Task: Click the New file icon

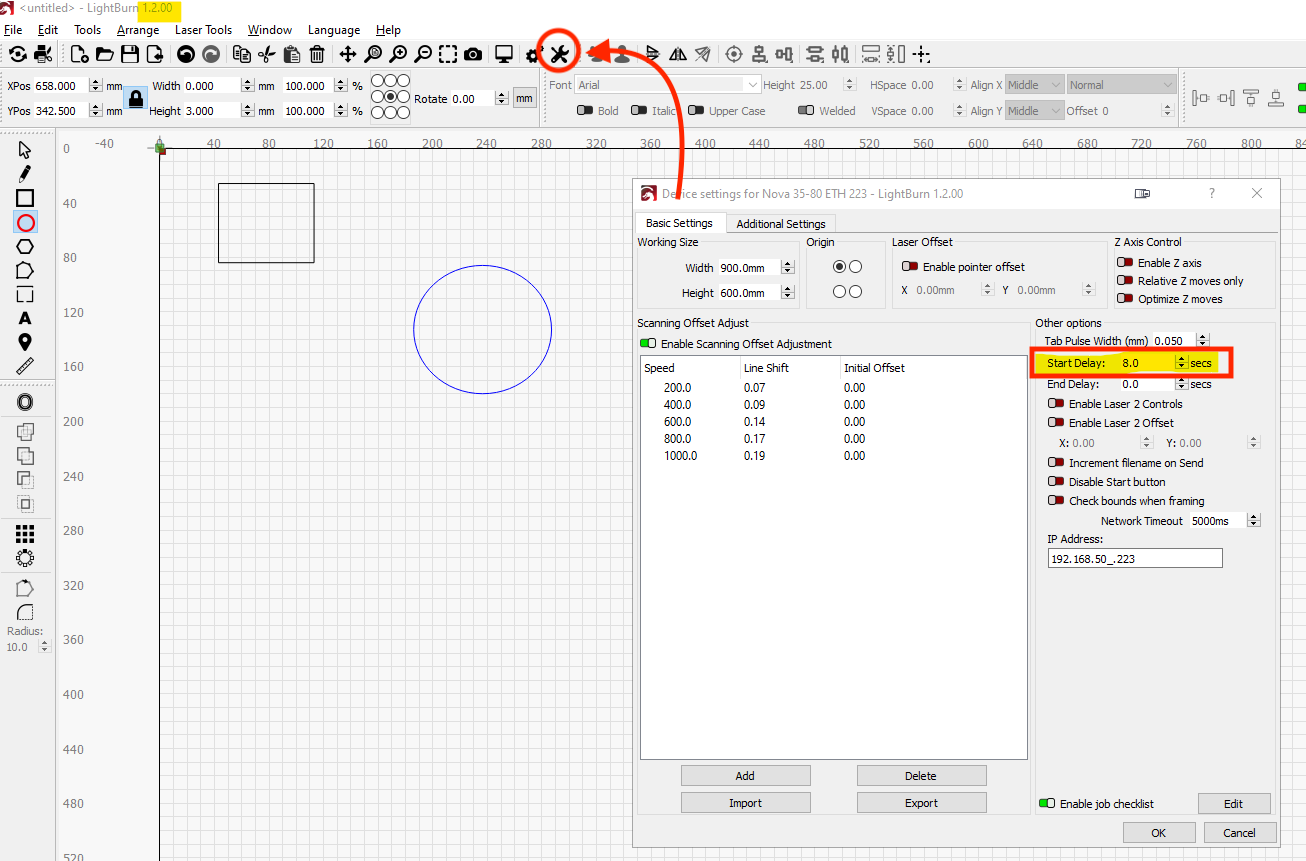Action: click(x=79, y=54)
